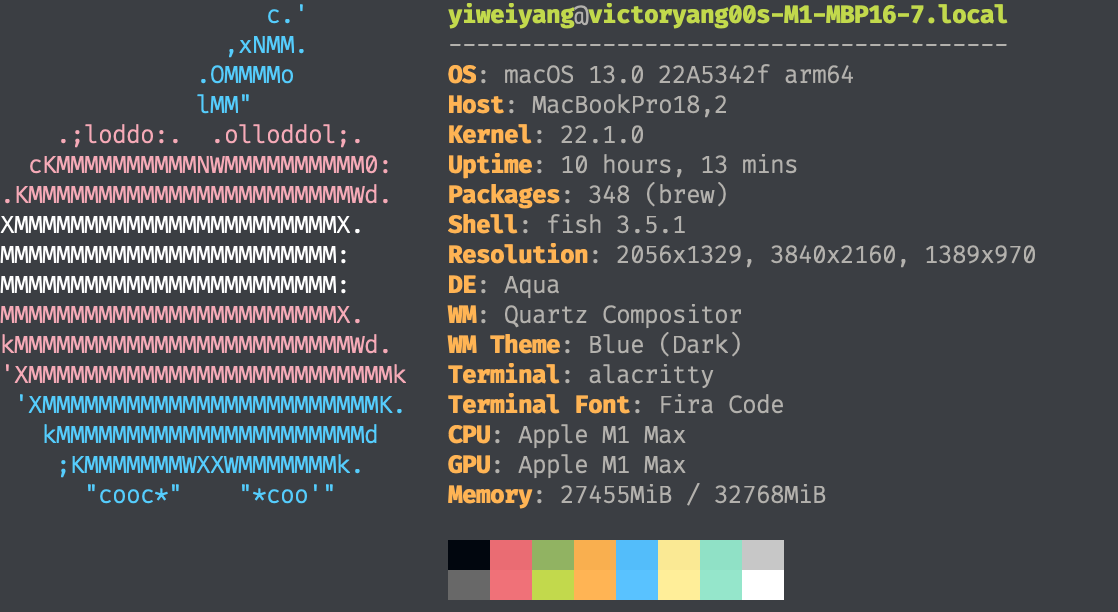Click the top-row pale yellow swatch

tap(679, 555)
